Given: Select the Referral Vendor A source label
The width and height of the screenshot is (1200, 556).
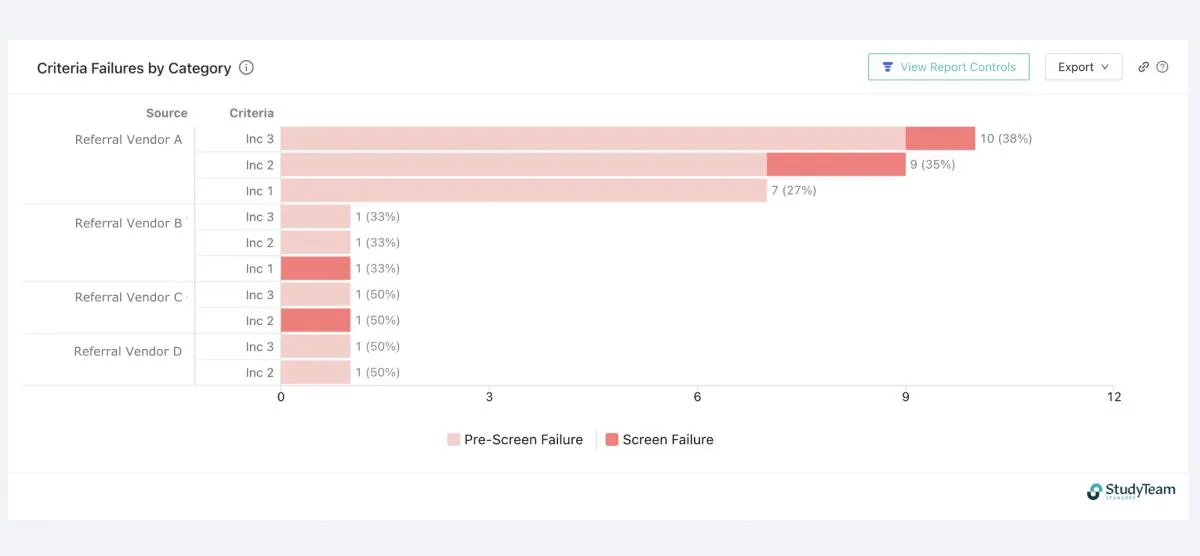Looking at the screenshot, I should coord(128,140).
